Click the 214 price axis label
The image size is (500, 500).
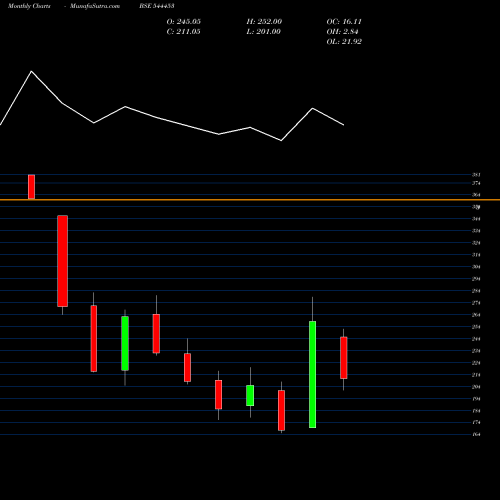pyautogui.click(x=476, y=375)
